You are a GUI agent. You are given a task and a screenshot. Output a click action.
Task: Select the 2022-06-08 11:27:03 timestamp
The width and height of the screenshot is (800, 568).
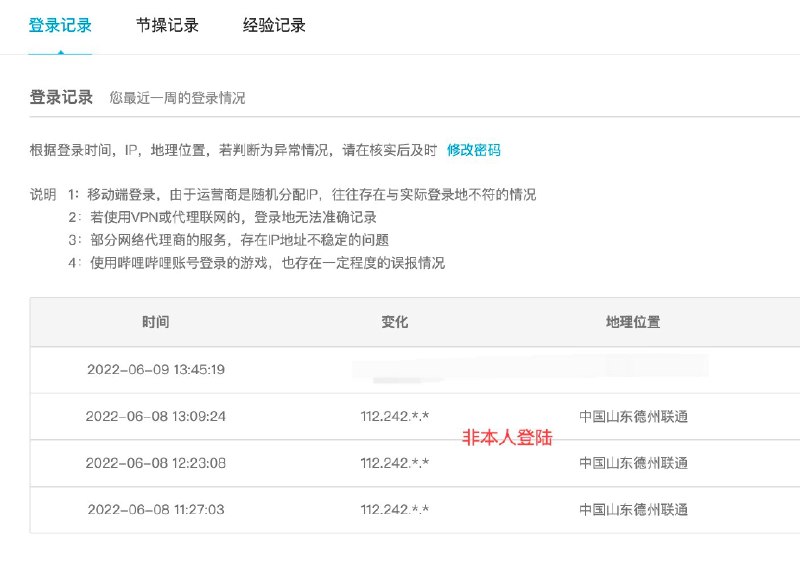click(x=155, y=509)
